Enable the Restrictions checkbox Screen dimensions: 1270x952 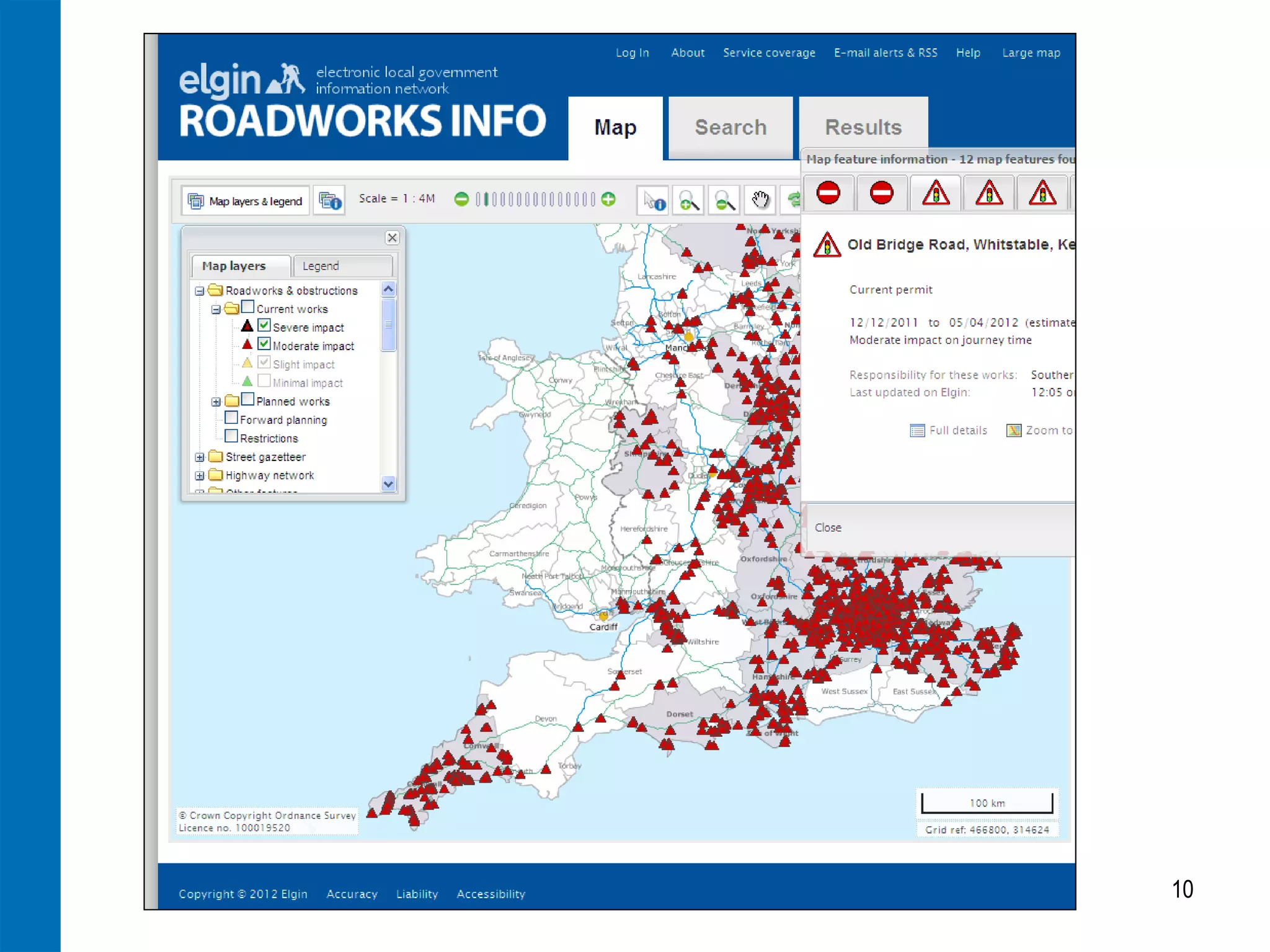click(x=231, y=436)
